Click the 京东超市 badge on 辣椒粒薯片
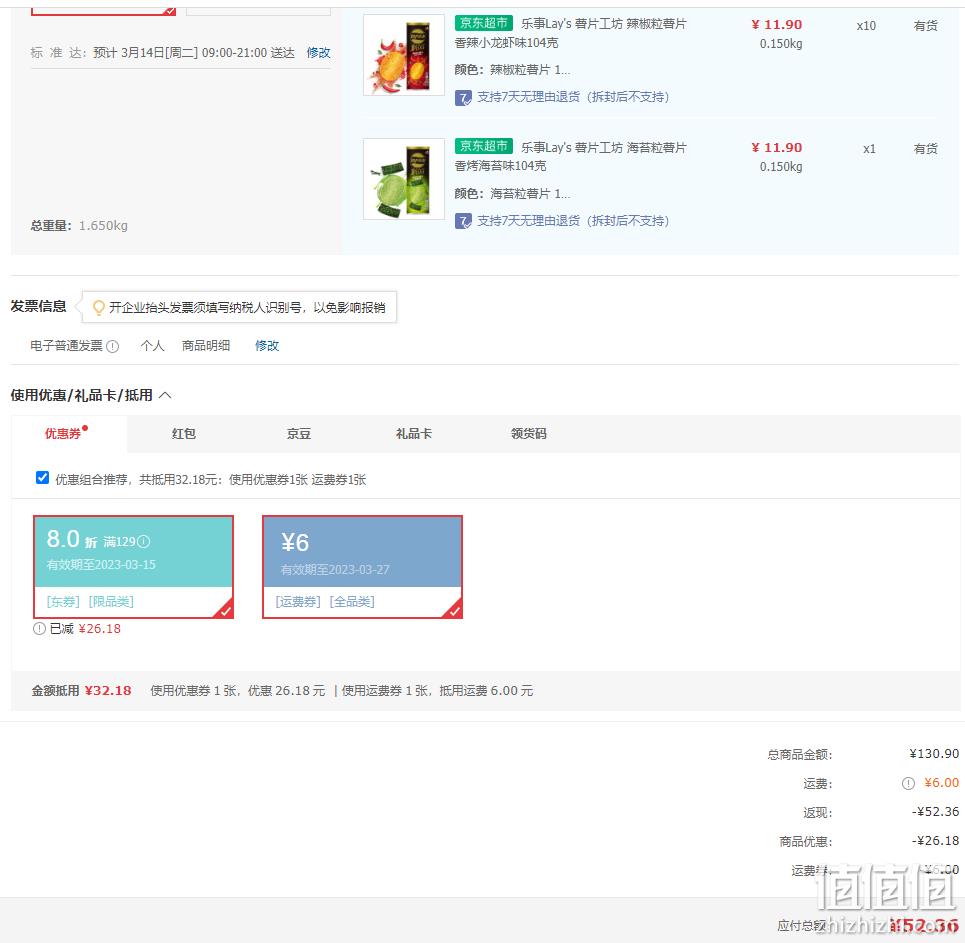 click(x=484, y=23)
